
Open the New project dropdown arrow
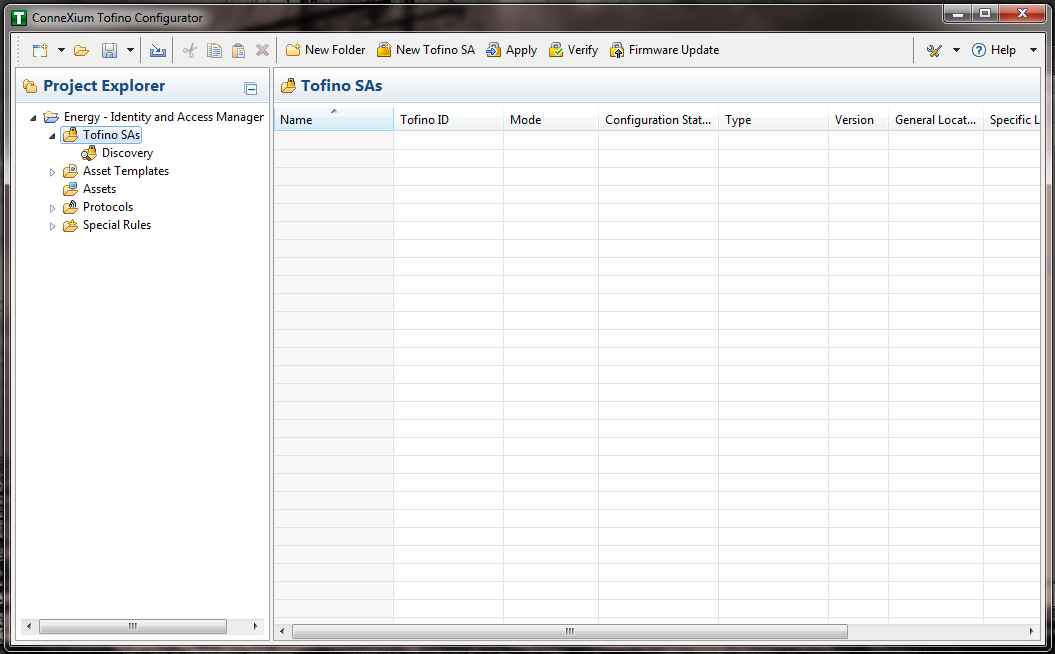point(61,50)
